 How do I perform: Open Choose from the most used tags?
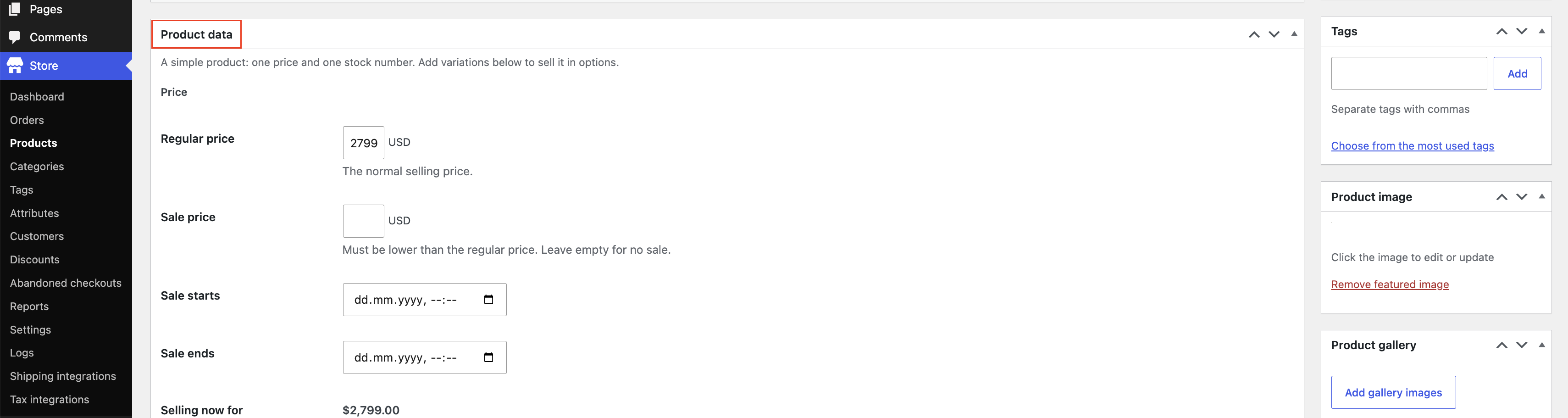(x=1412, y=145)
